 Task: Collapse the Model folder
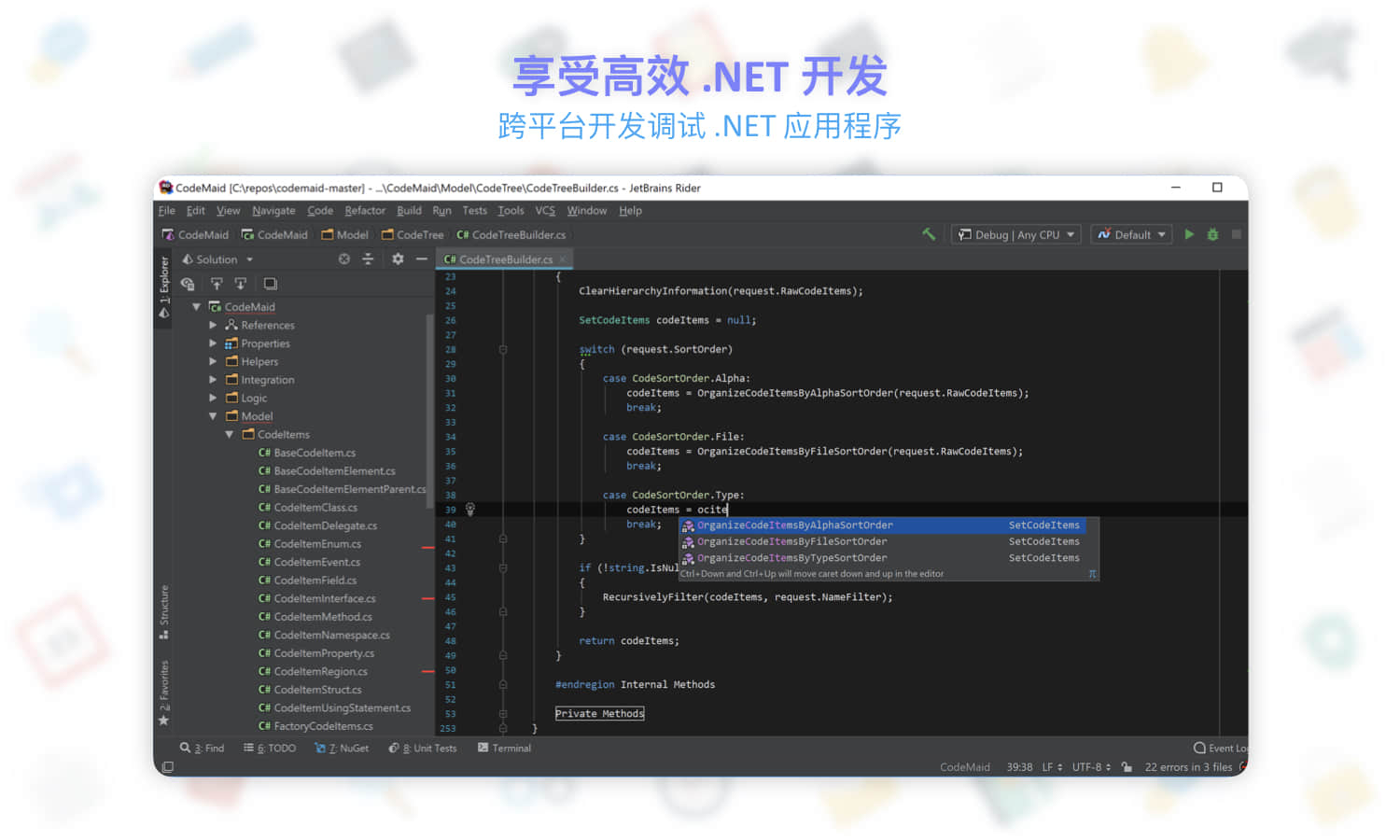[x=213, y=416]
